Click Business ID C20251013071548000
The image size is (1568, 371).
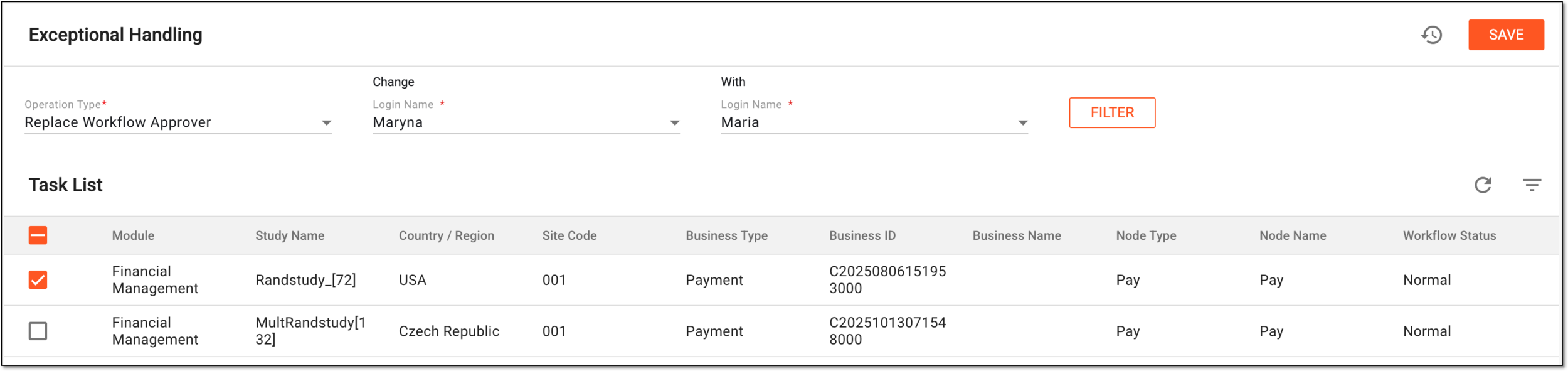pyautogui.click(x=887, y=331)
